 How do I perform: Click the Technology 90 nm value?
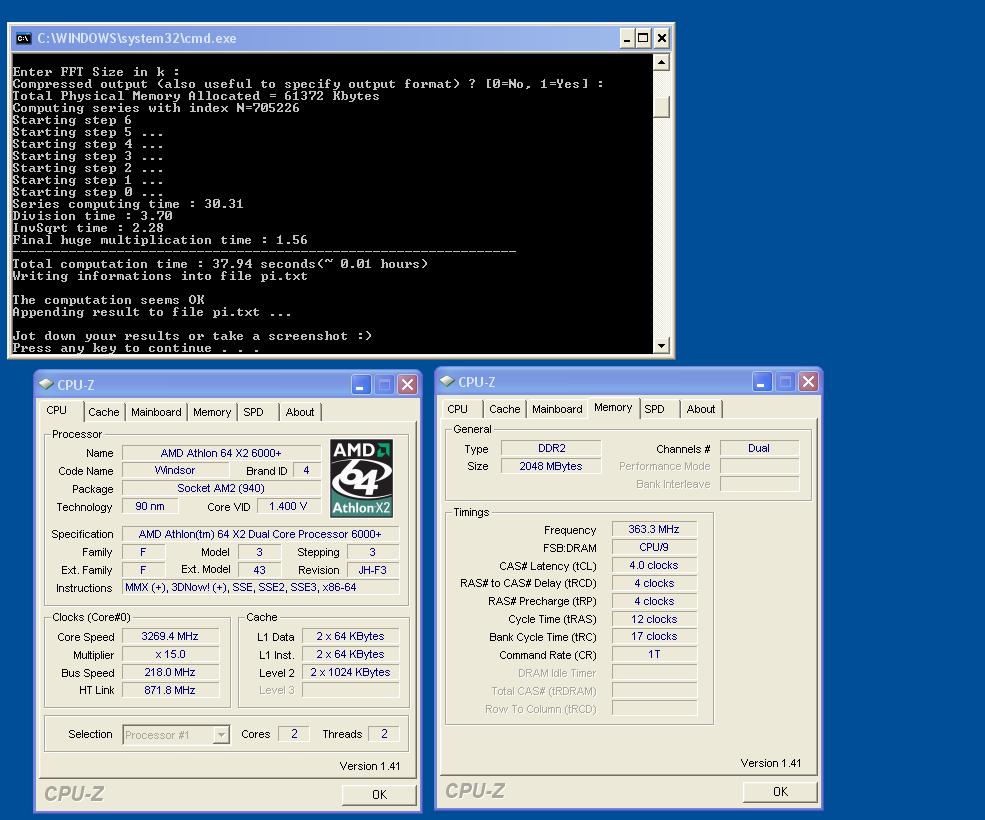click(150, 506)
